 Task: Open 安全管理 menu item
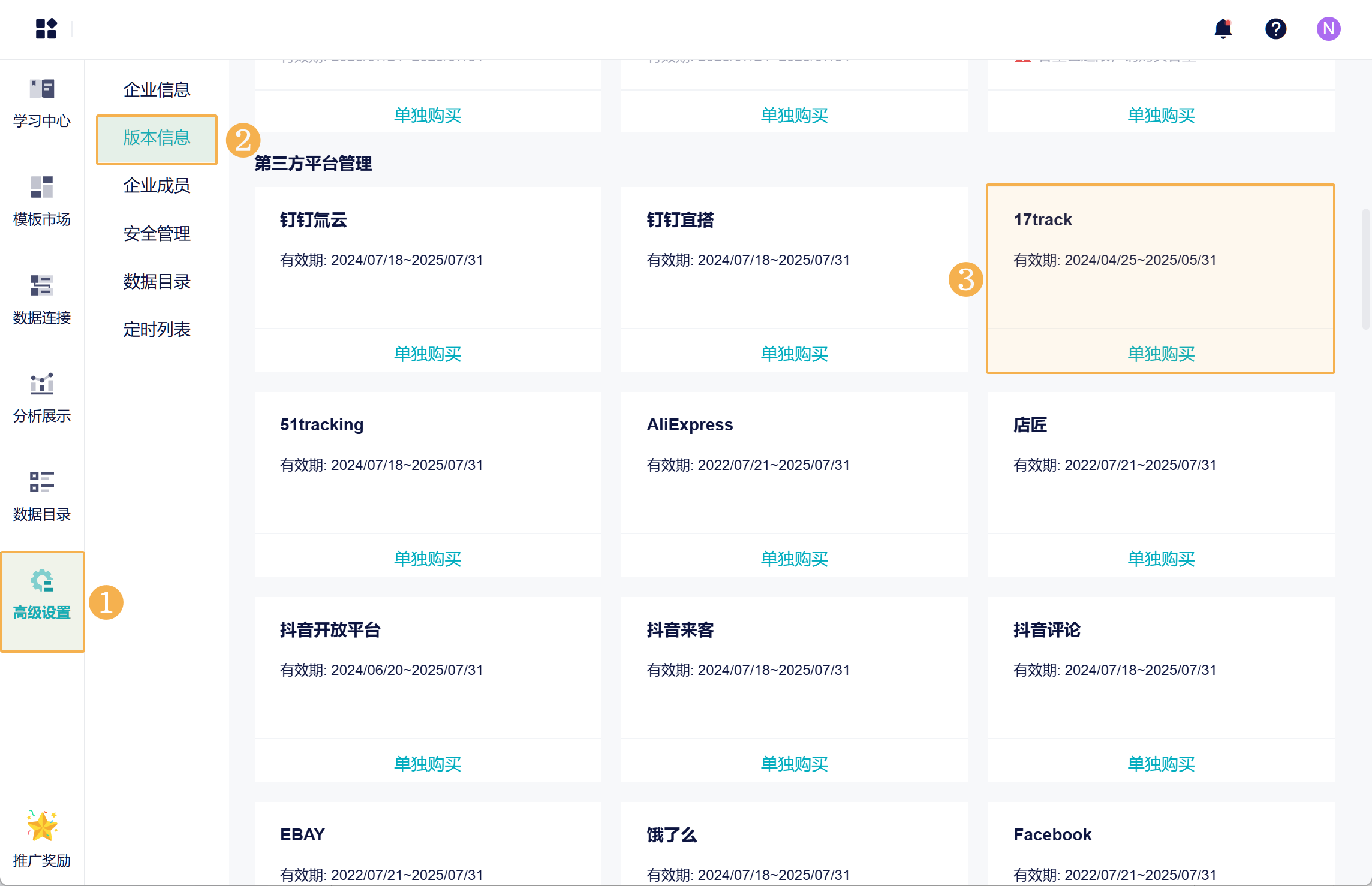click(x=157, y=234)
